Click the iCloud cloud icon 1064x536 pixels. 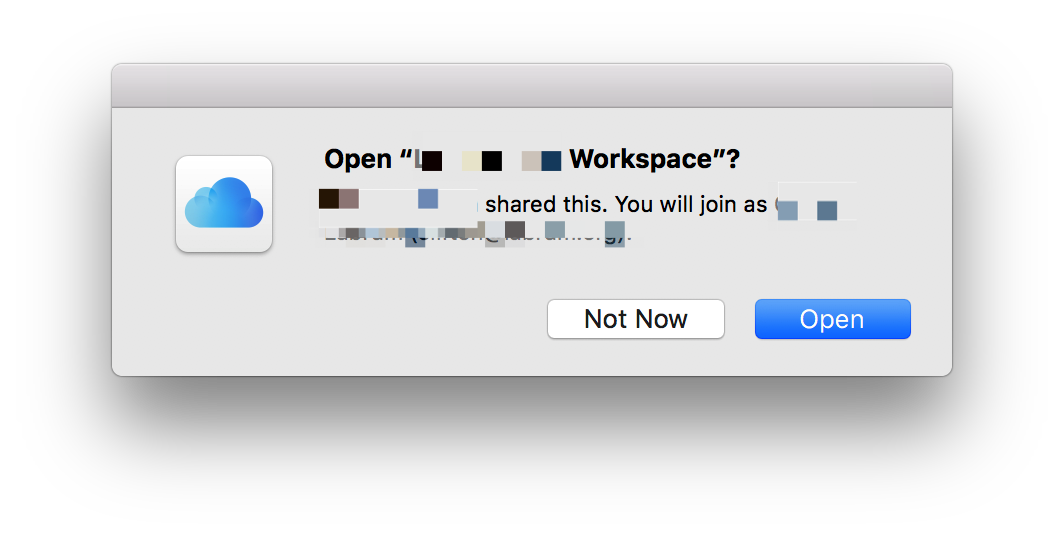click(x=224, y=204)
